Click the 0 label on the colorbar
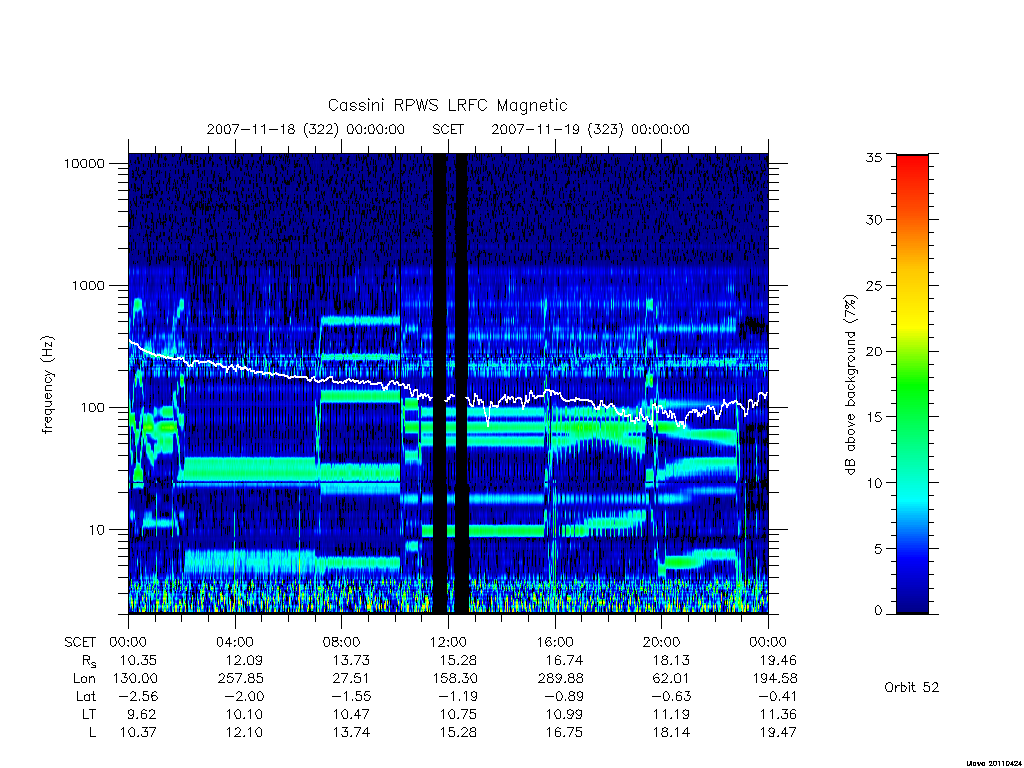 click(x=878, y=611)
